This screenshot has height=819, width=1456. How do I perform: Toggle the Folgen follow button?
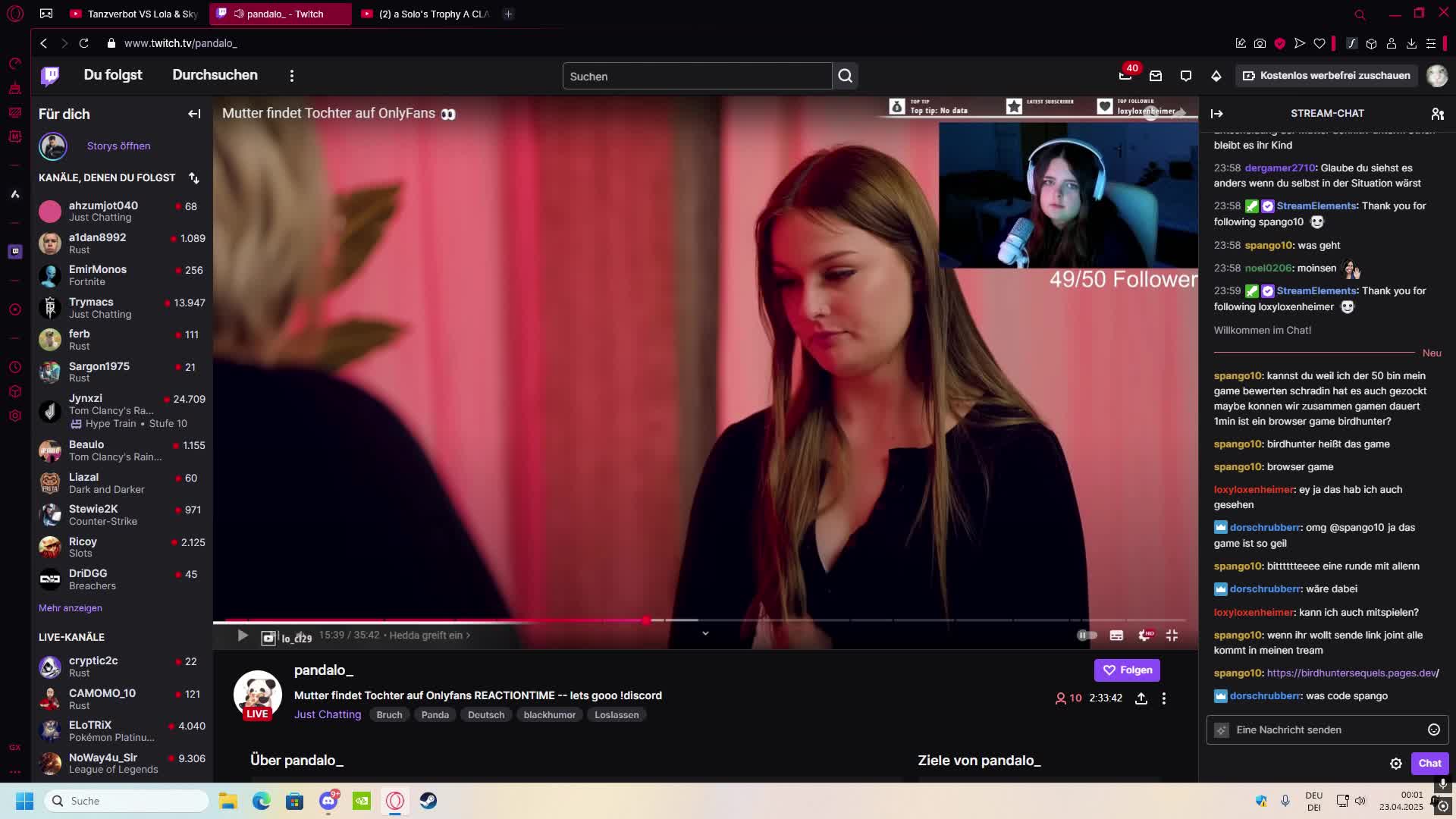[x=1127, y=670]
